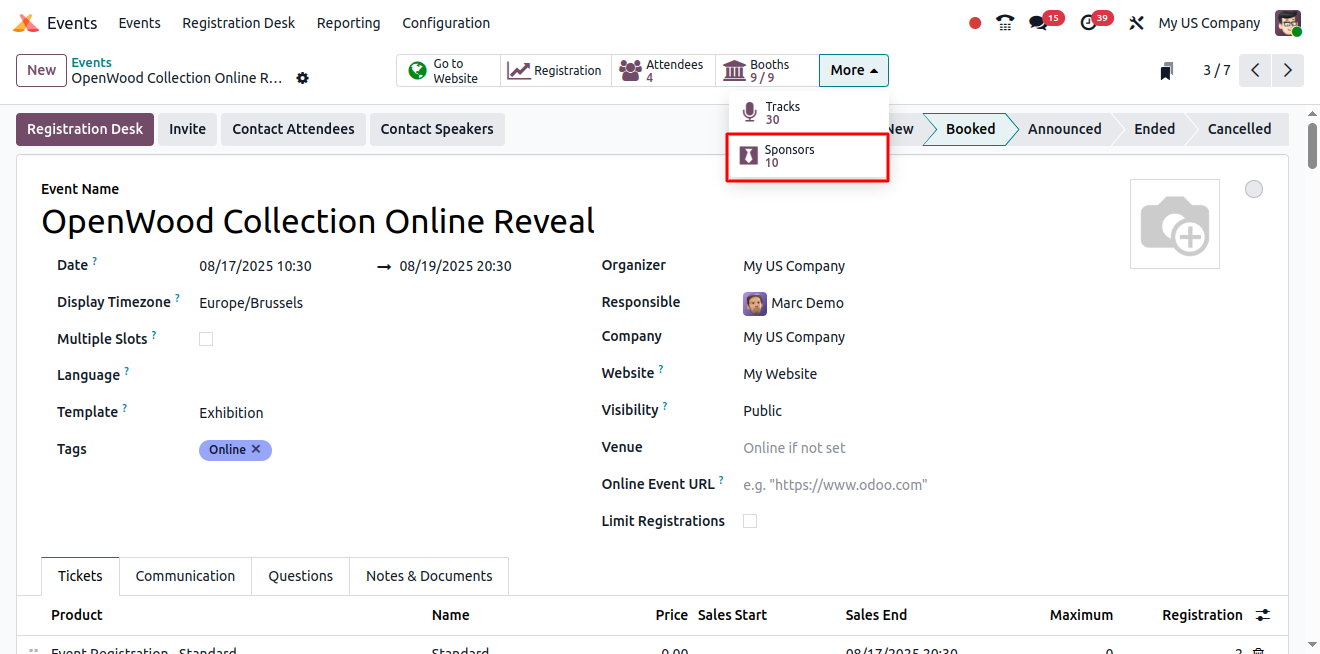1320x654 pixels.
Task: Upload image via camera placeholder
Action: 1174,224
